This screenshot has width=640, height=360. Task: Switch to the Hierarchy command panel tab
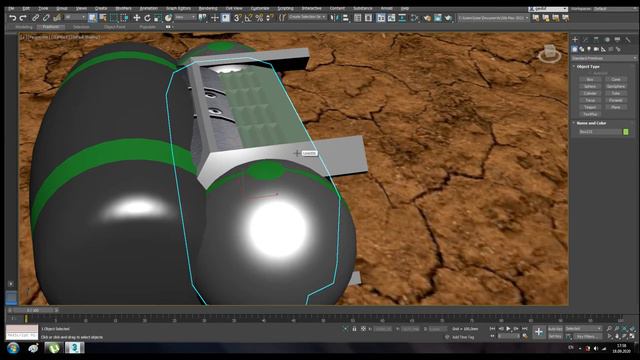[596, 40]
